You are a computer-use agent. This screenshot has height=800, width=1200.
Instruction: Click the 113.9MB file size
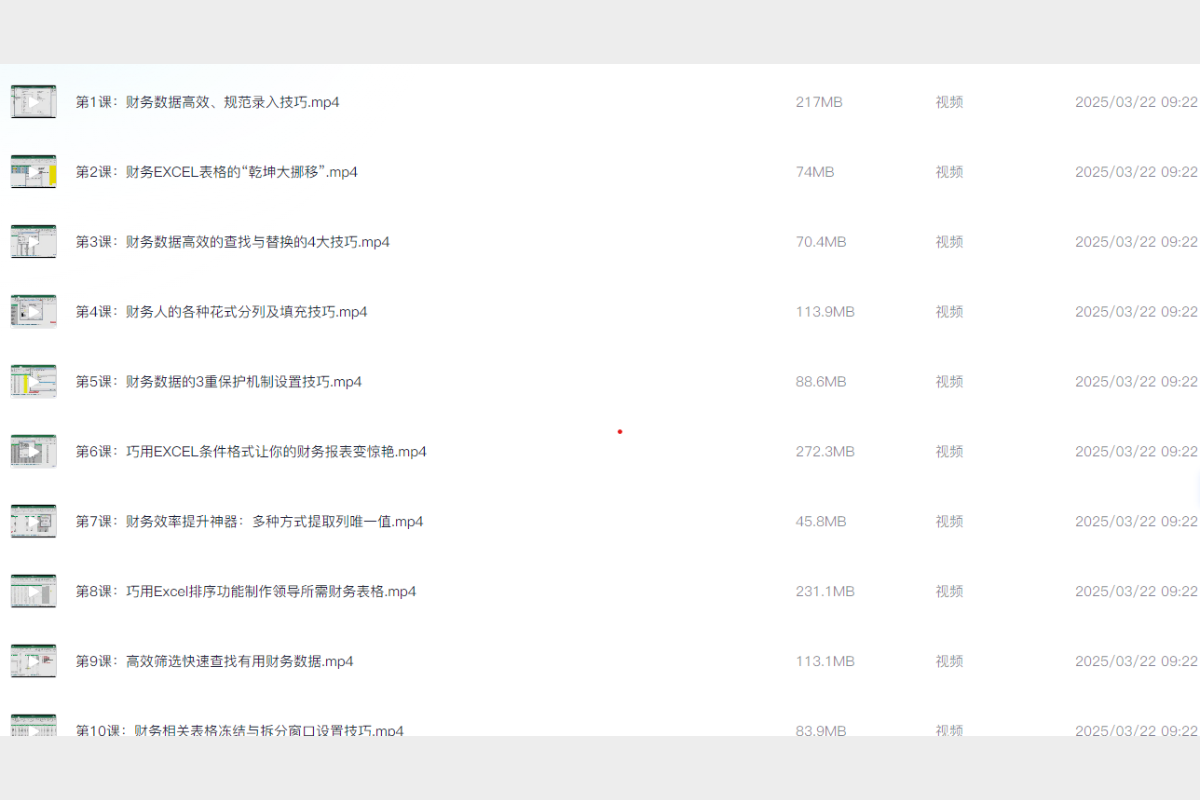click(x=825, y=312)
